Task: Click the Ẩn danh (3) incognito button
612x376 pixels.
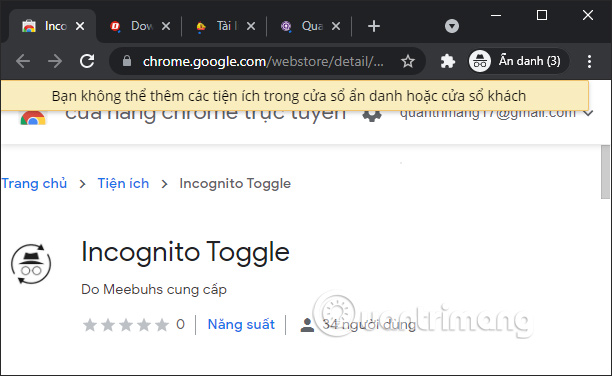Action: (x=518, y=61)
